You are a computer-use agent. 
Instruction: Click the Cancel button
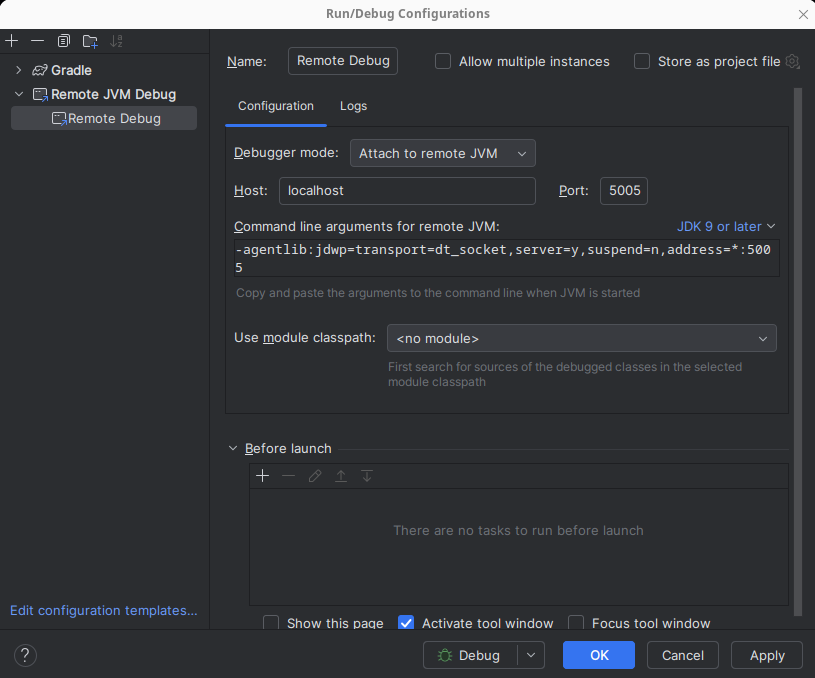coord(682,655)
